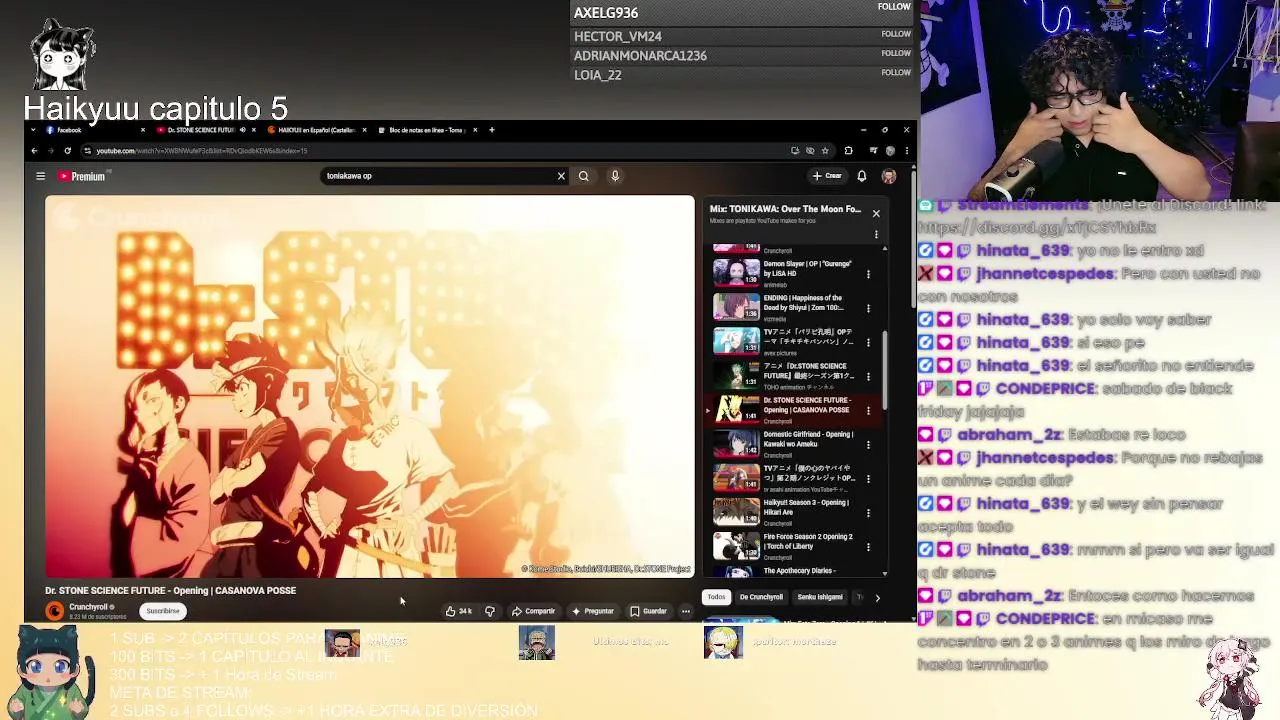The height and width of the screenshot is (720, 1280).
Task: Open options for Demon Slayer Gurenge video
Action: (x=868, y=273)
